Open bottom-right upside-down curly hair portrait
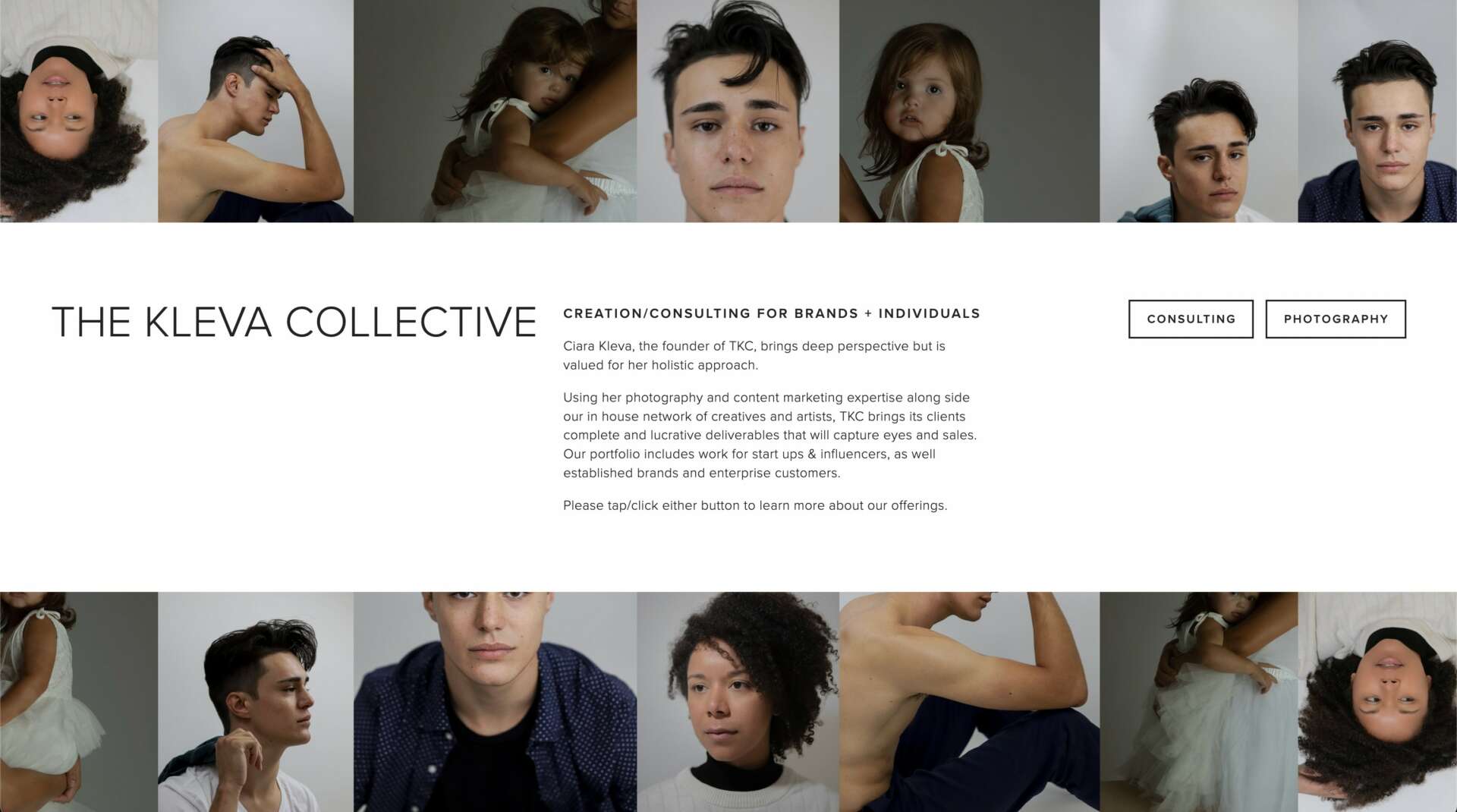 1377,702
